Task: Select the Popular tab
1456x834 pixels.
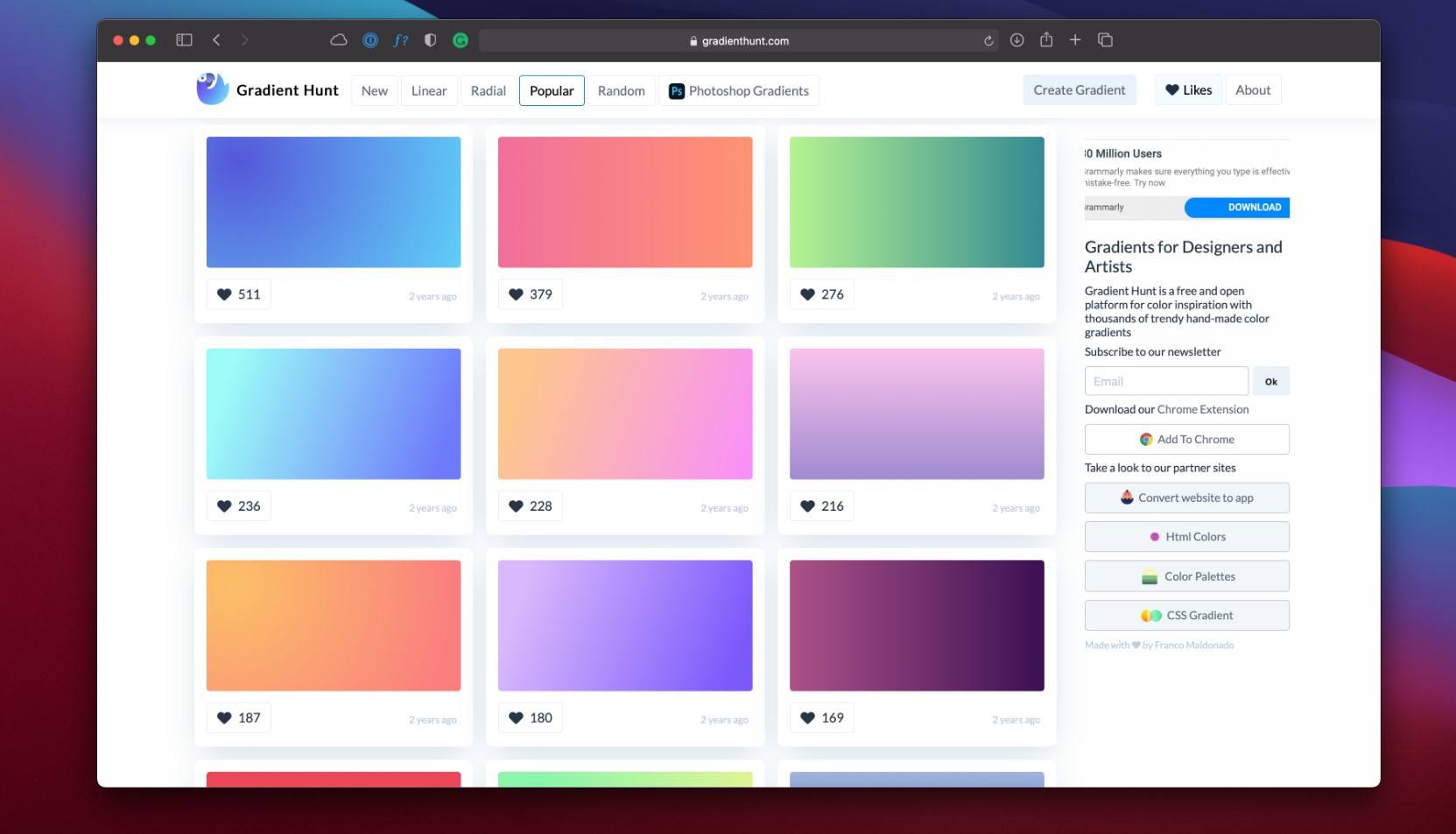Action: coord(552,91)
